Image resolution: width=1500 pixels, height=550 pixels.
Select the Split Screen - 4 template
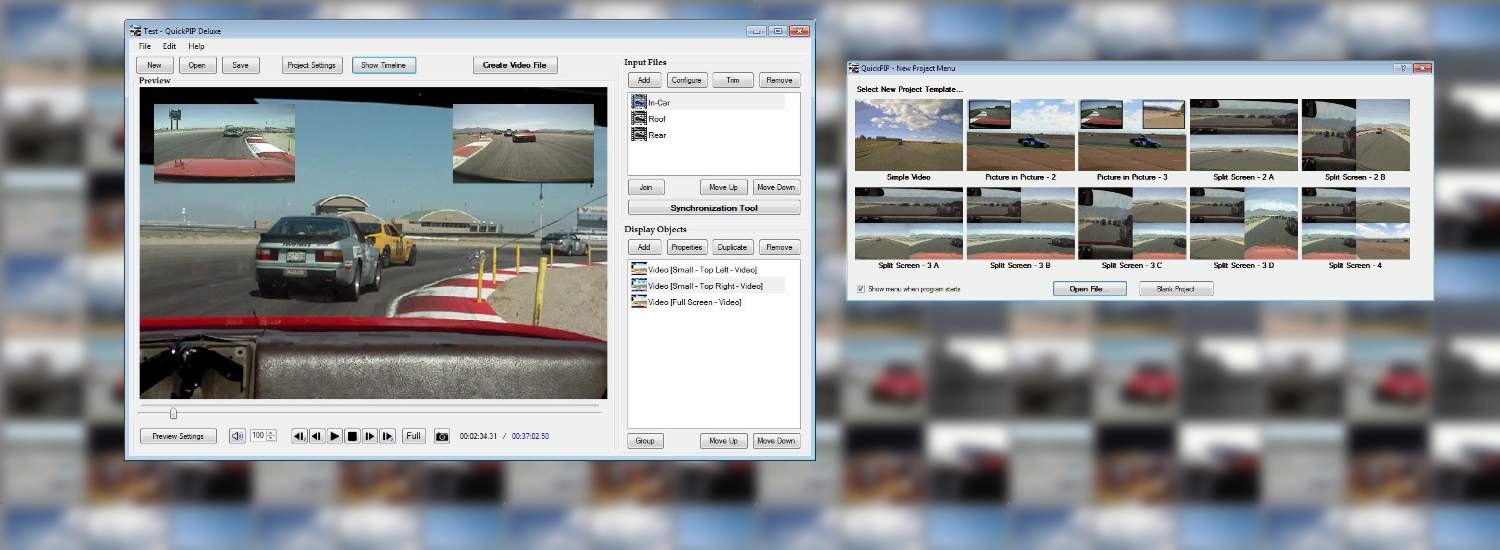coord(1356,224)
